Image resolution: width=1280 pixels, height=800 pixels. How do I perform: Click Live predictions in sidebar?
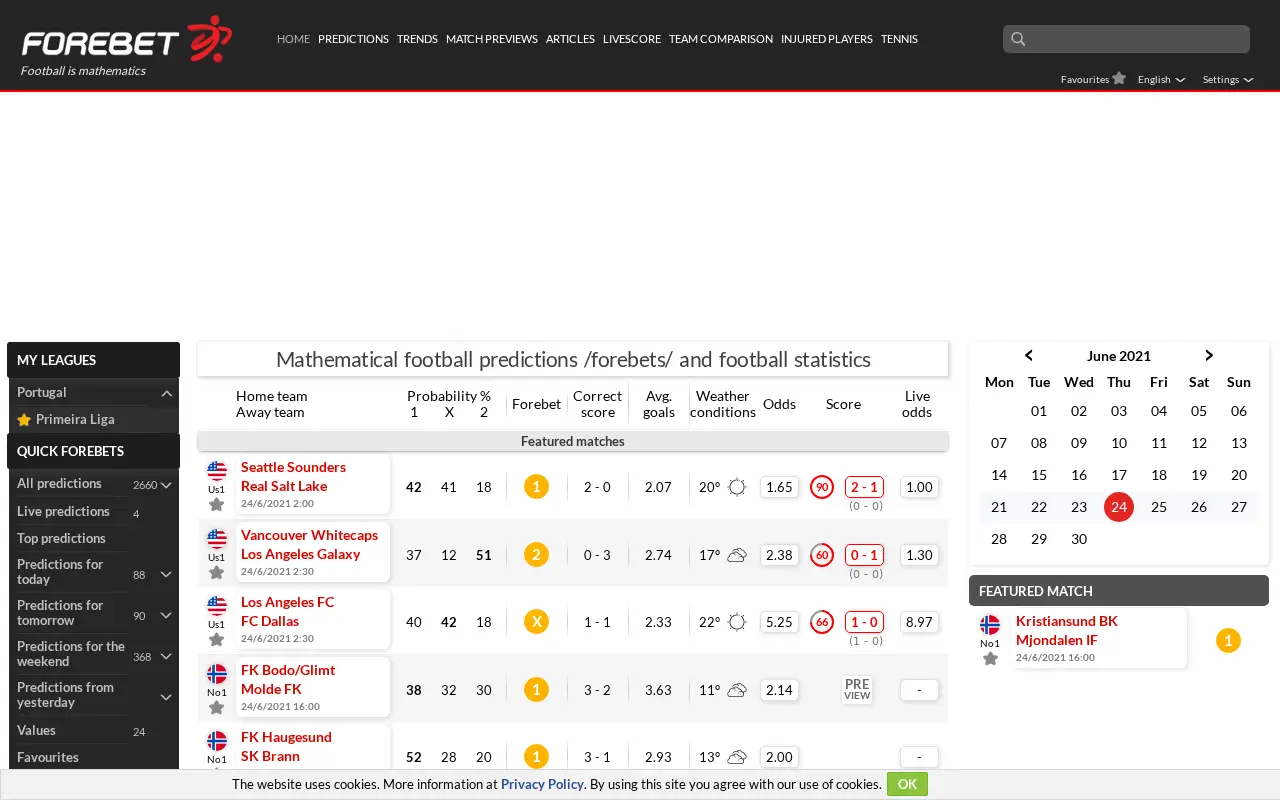click(x=63, y=511)
